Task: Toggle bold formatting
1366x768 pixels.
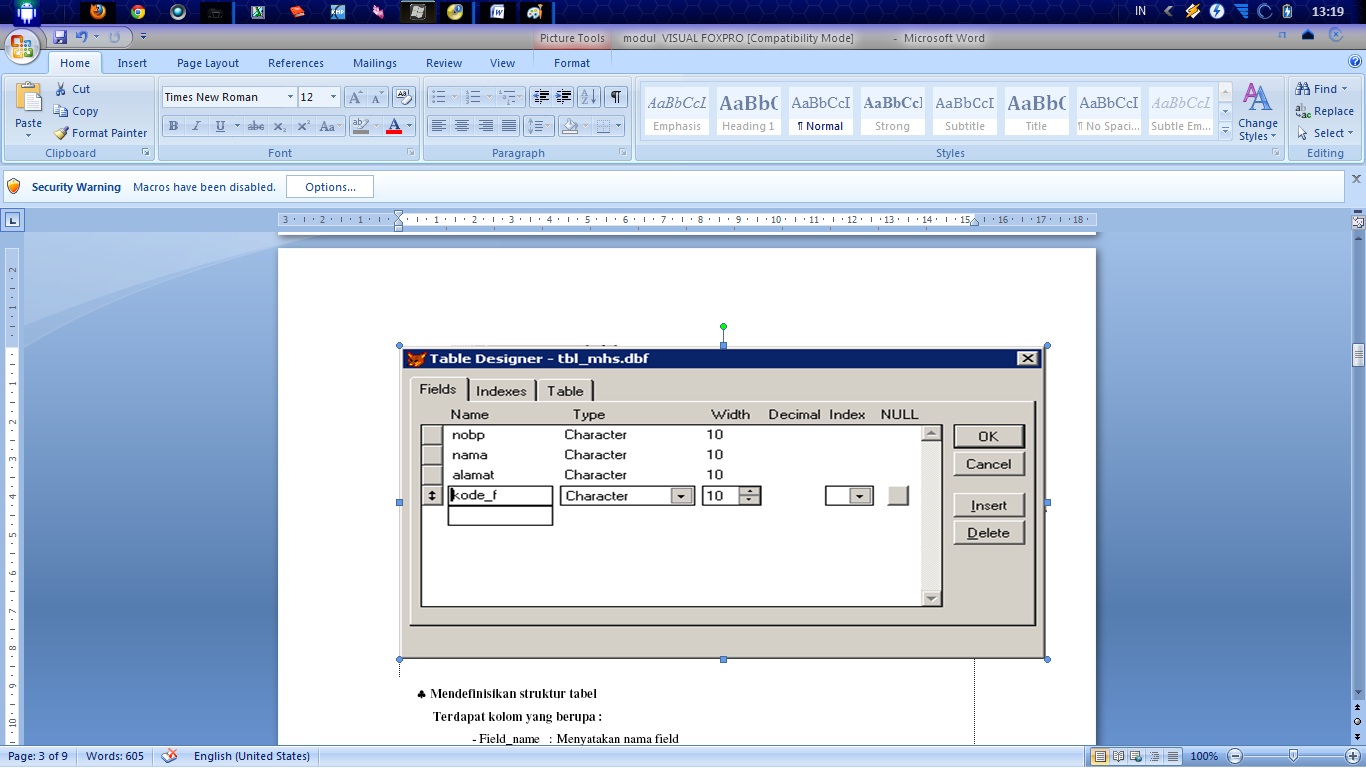Action: click(173, 126)
